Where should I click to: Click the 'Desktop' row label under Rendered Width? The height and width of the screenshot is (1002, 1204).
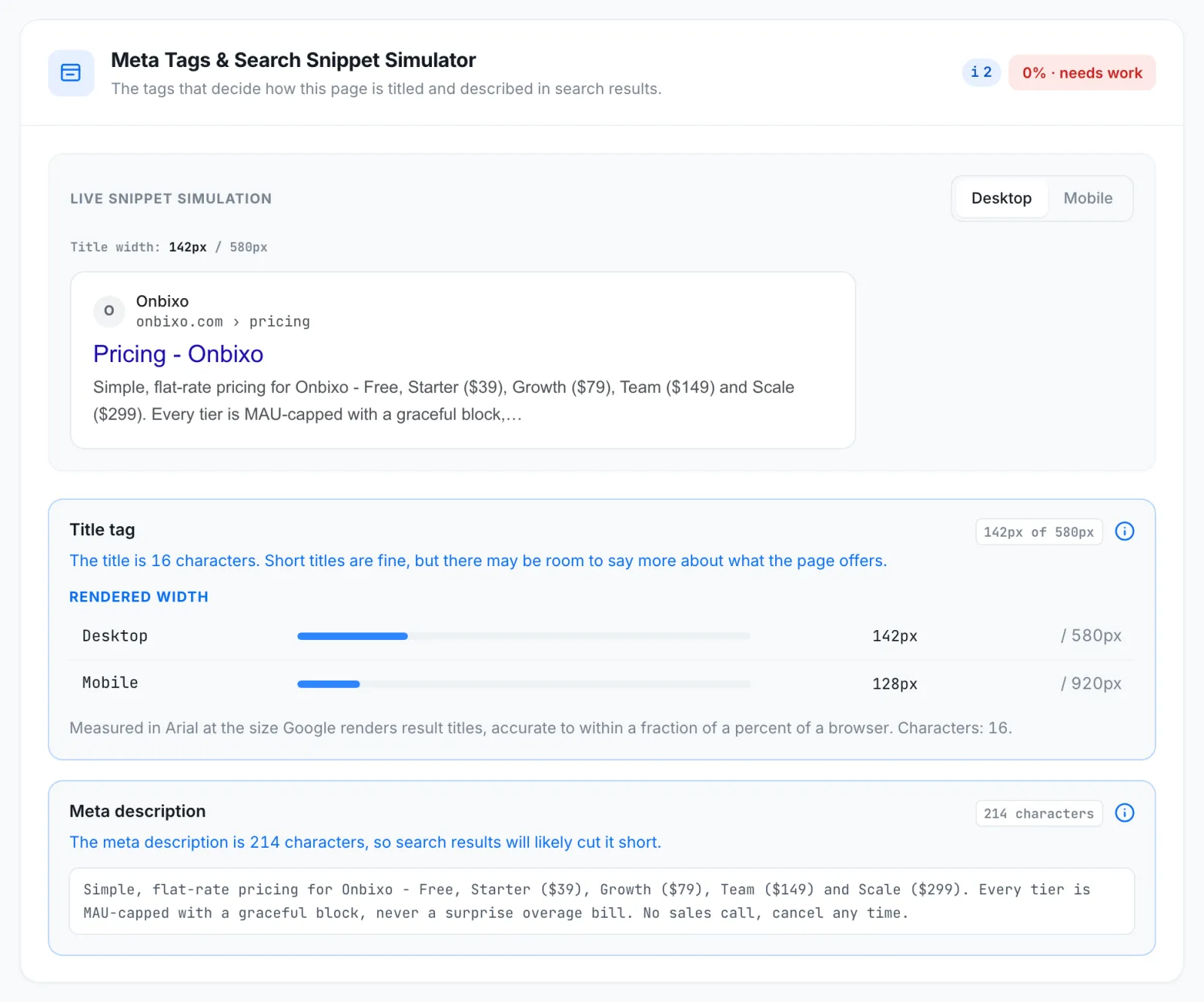[115, 636]
